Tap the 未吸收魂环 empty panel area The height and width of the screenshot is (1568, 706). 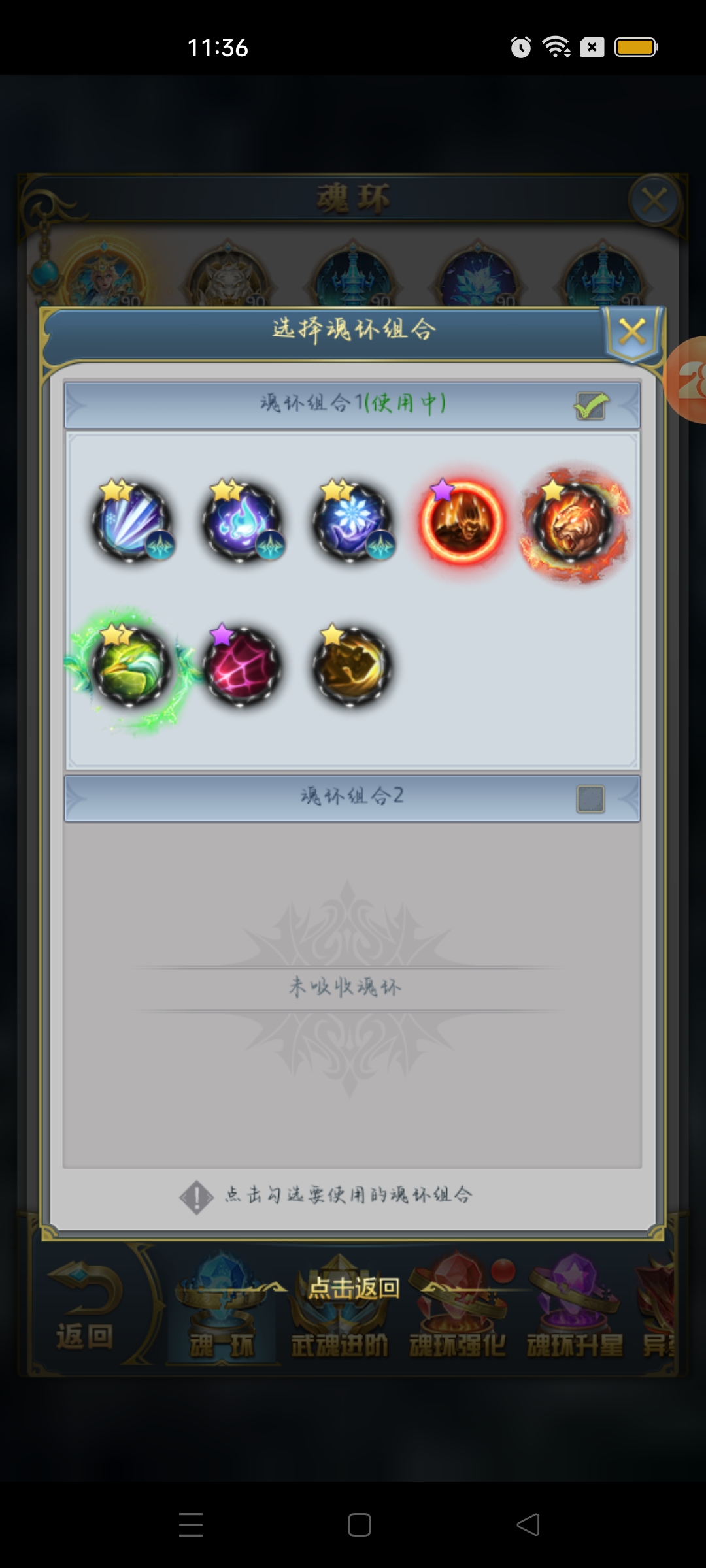[352, 993]
